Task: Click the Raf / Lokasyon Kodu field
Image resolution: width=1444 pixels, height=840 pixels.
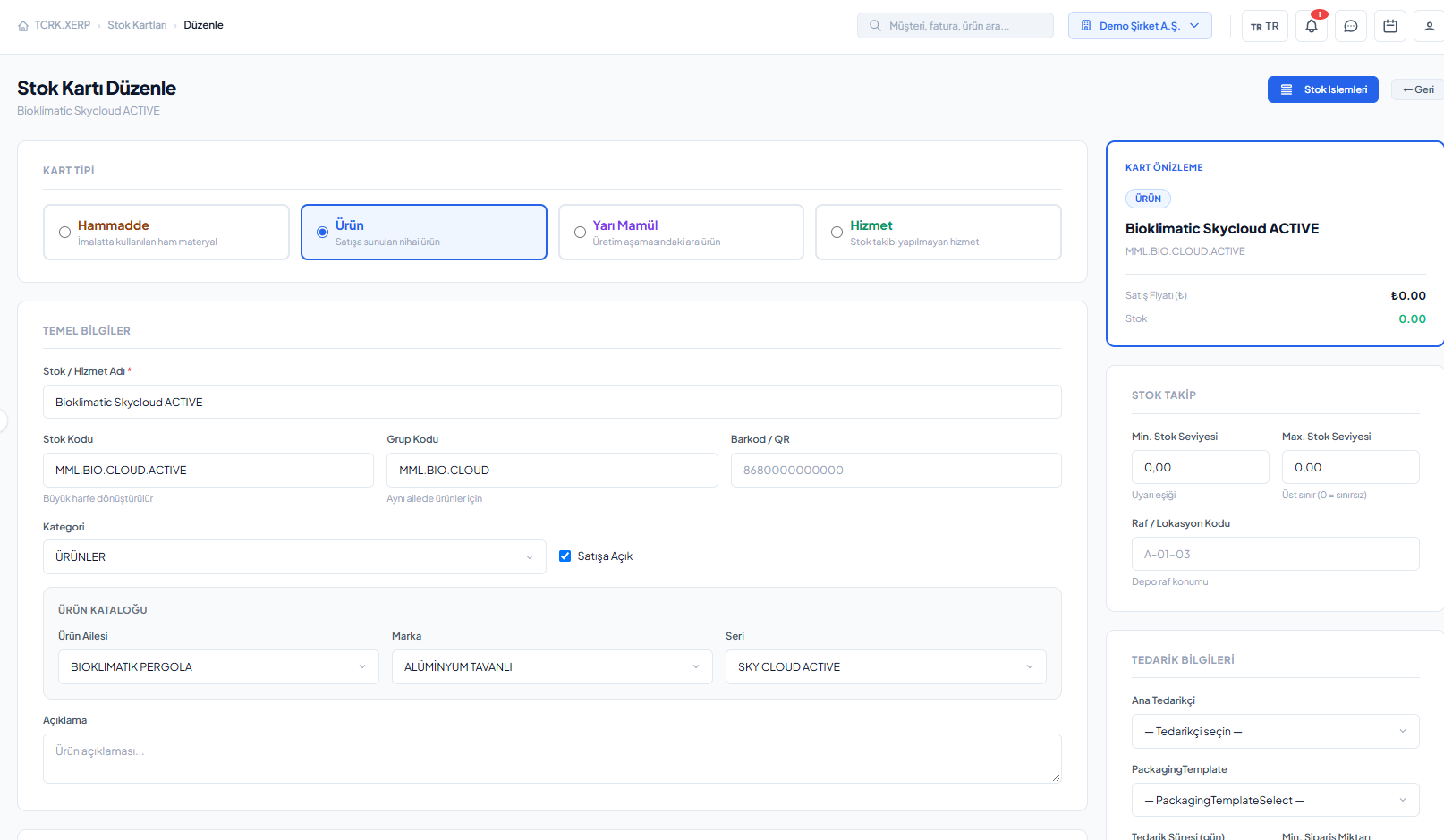Action: coord(1276,554)
